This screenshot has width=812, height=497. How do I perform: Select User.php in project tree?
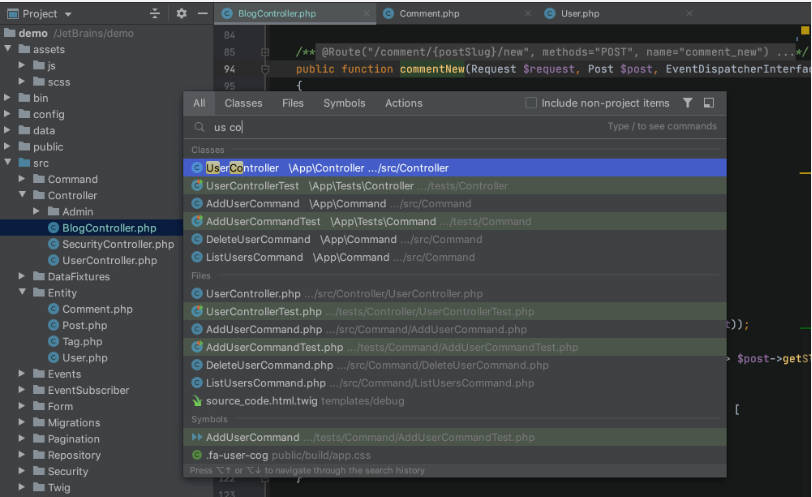pos(85,358)
